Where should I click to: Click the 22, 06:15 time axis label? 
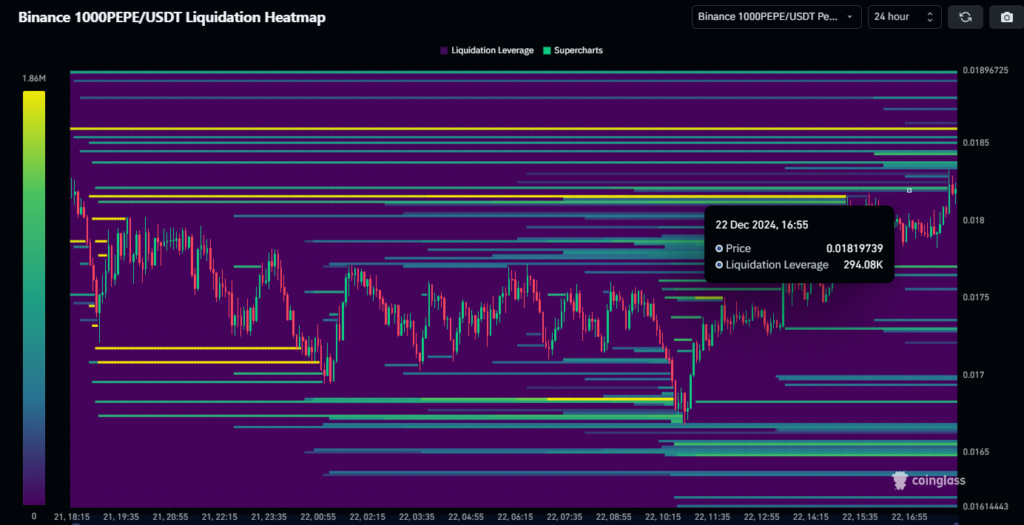(515, 517)
